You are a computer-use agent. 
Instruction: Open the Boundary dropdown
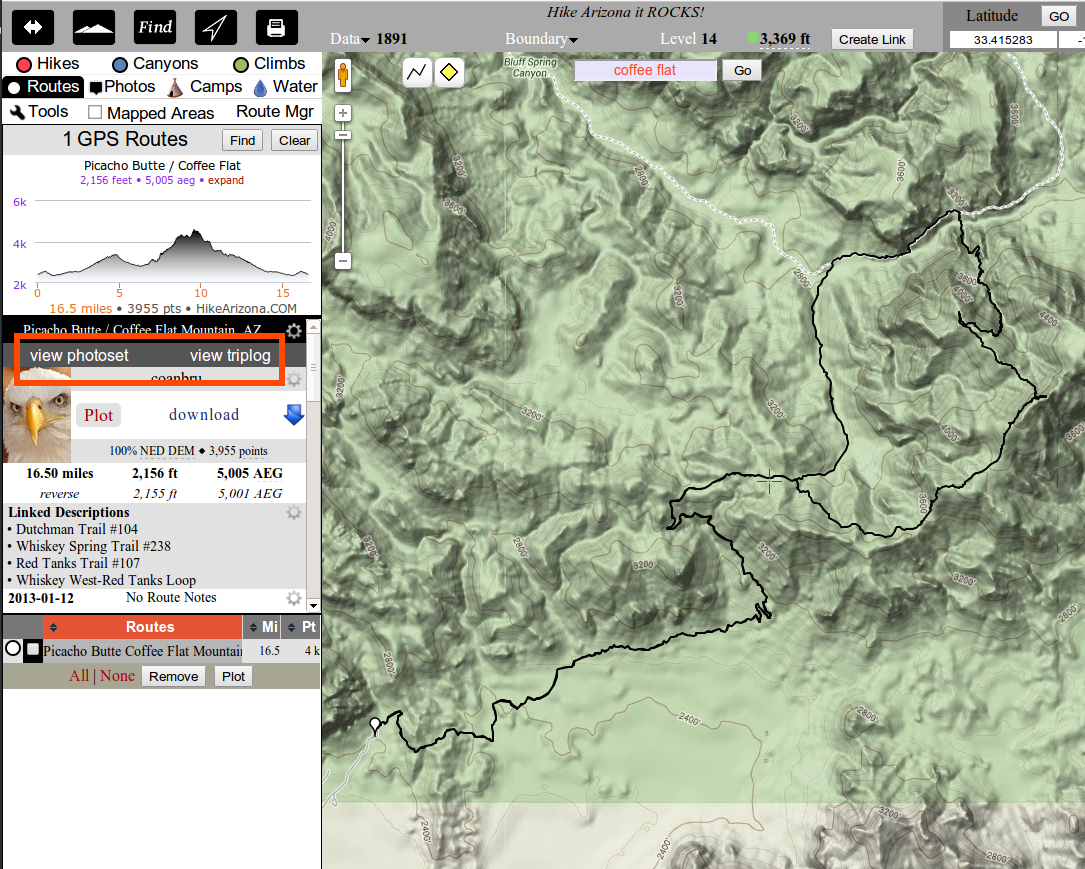pyautogui.click(x=541, y=39)
